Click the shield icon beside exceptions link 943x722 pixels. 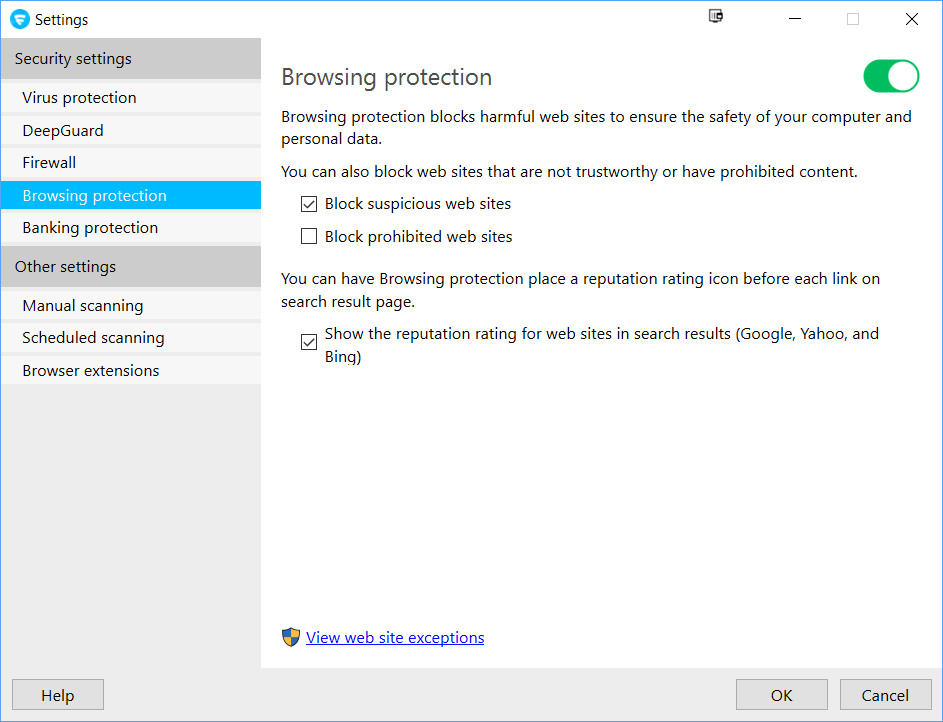(x=291, y=637)
